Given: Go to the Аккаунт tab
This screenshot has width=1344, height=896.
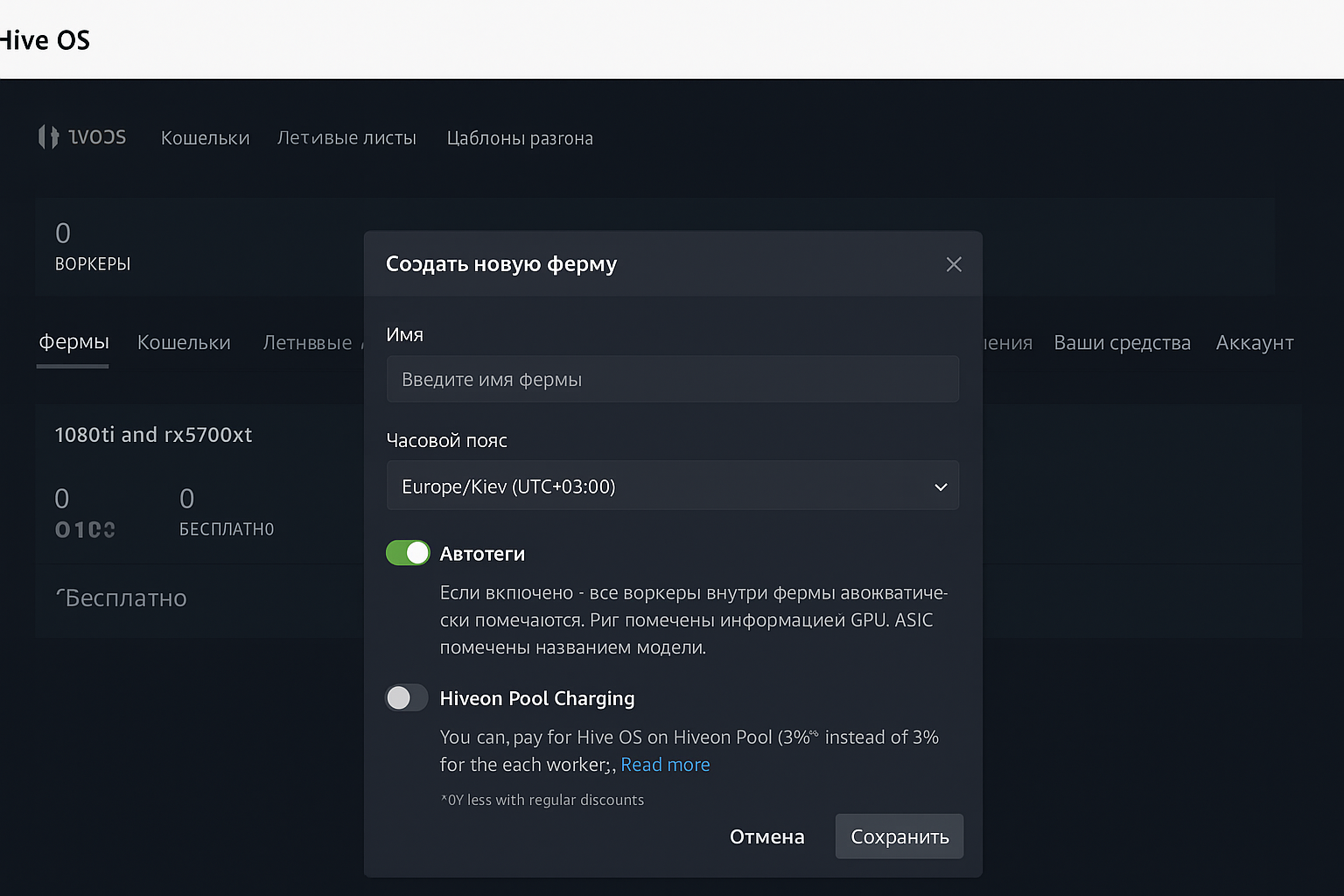Looking at the screenshot, I should click(1255, 342).
